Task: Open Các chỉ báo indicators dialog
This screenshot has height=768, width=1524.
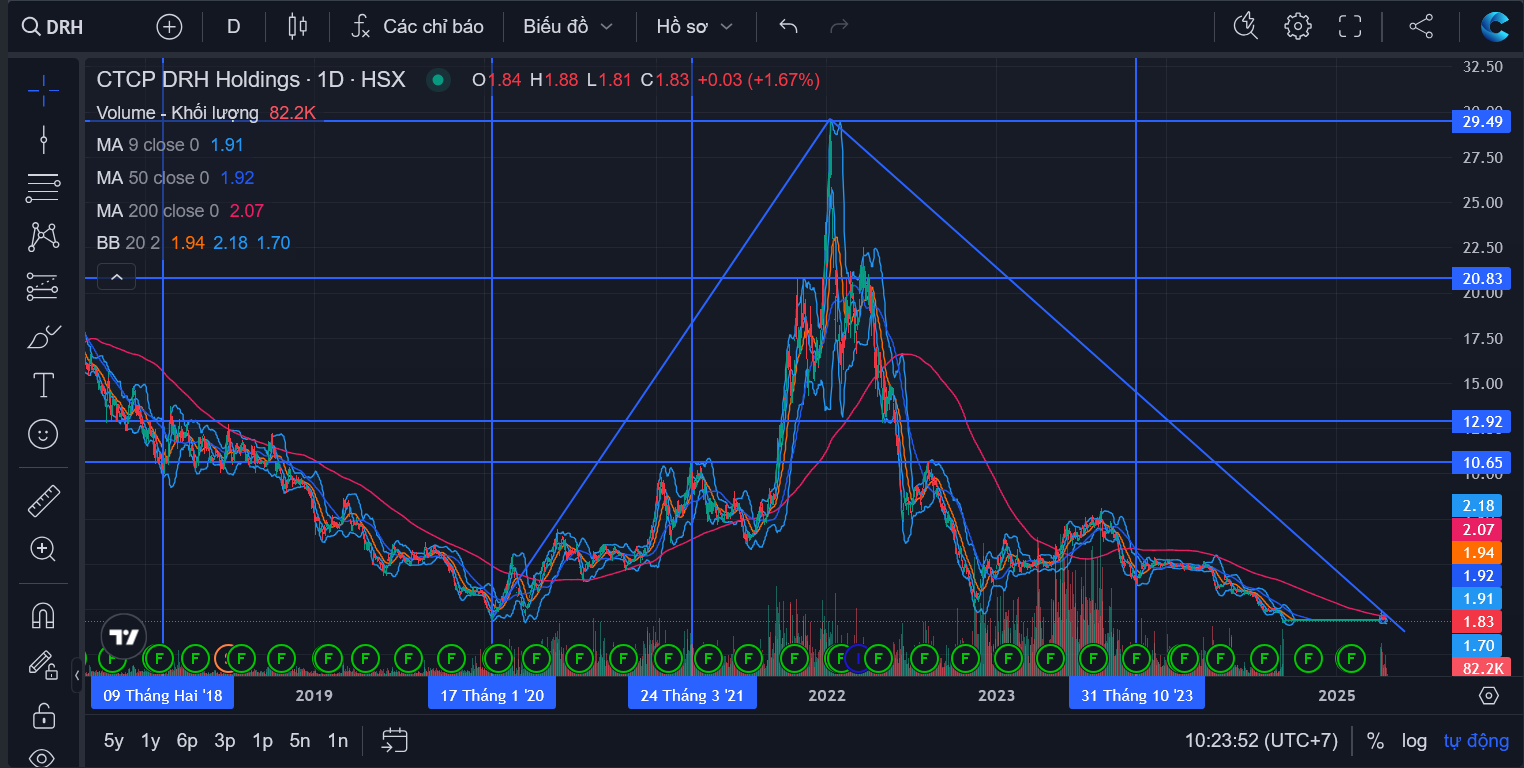Action: (418, 27)
